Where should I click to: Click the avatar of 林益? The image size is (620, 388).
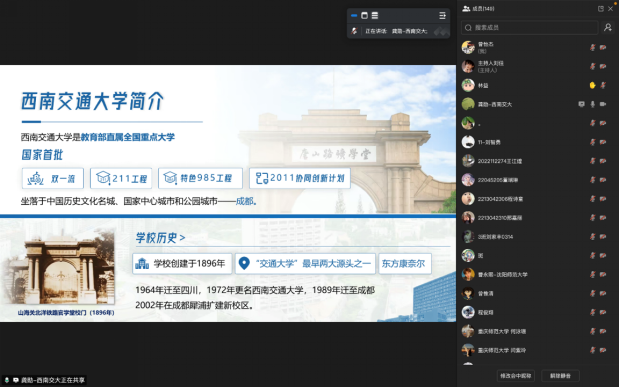pyautogui.click(x=468, y=85)
